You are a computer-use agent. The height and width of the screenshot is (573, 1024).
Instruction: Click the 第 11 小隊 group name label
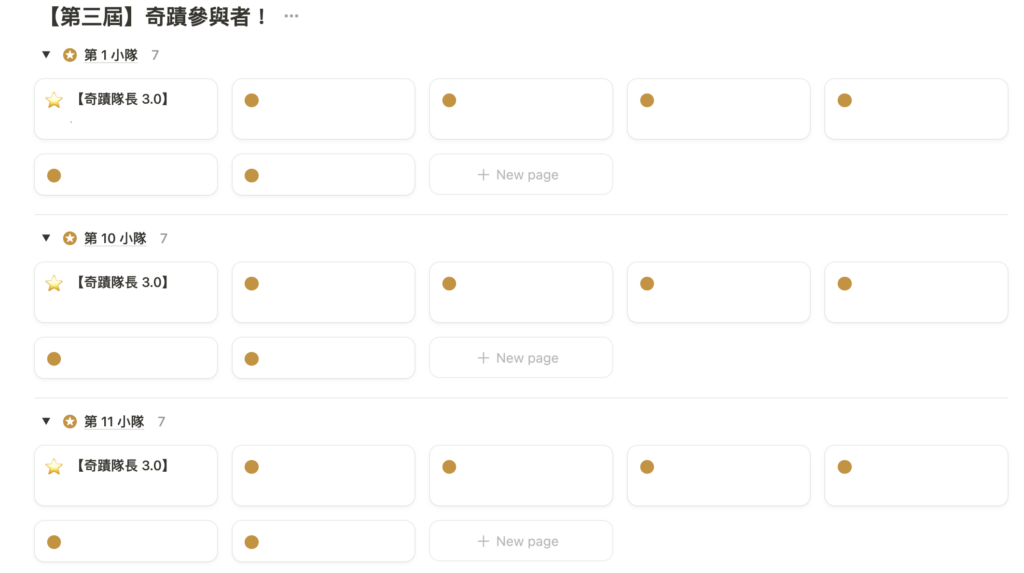pyautogui.click(x=114, y=422)
